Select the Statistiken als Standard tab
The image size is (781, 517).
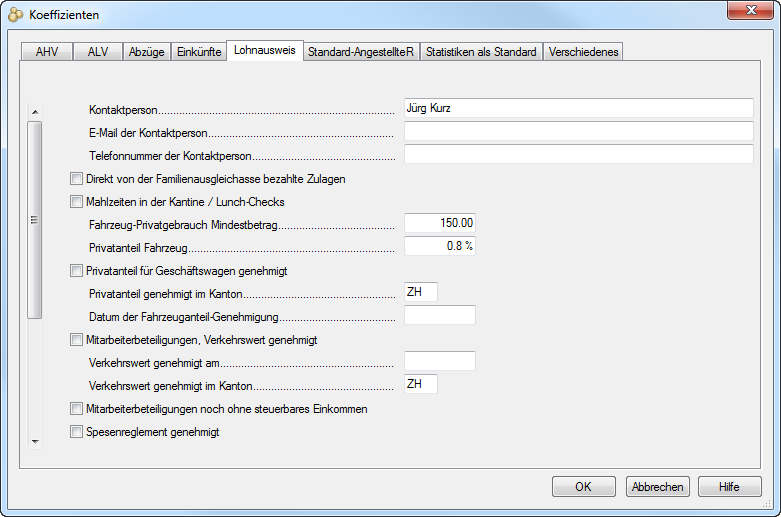481,52
